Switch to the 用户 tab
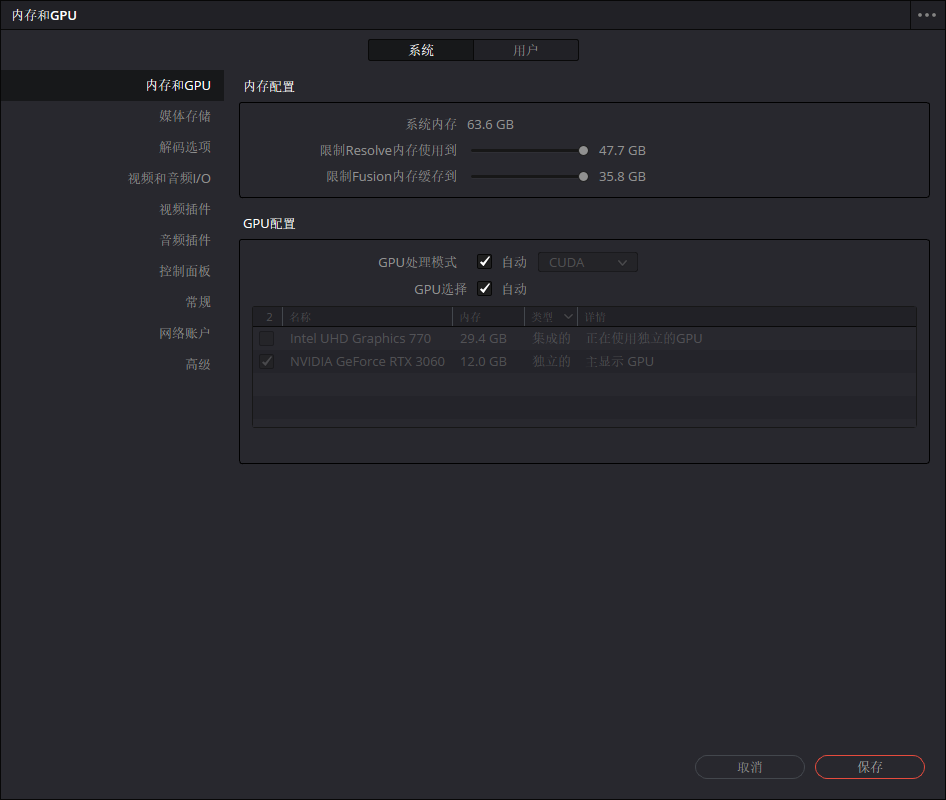 pyautogui.click(x=525, y=50)
